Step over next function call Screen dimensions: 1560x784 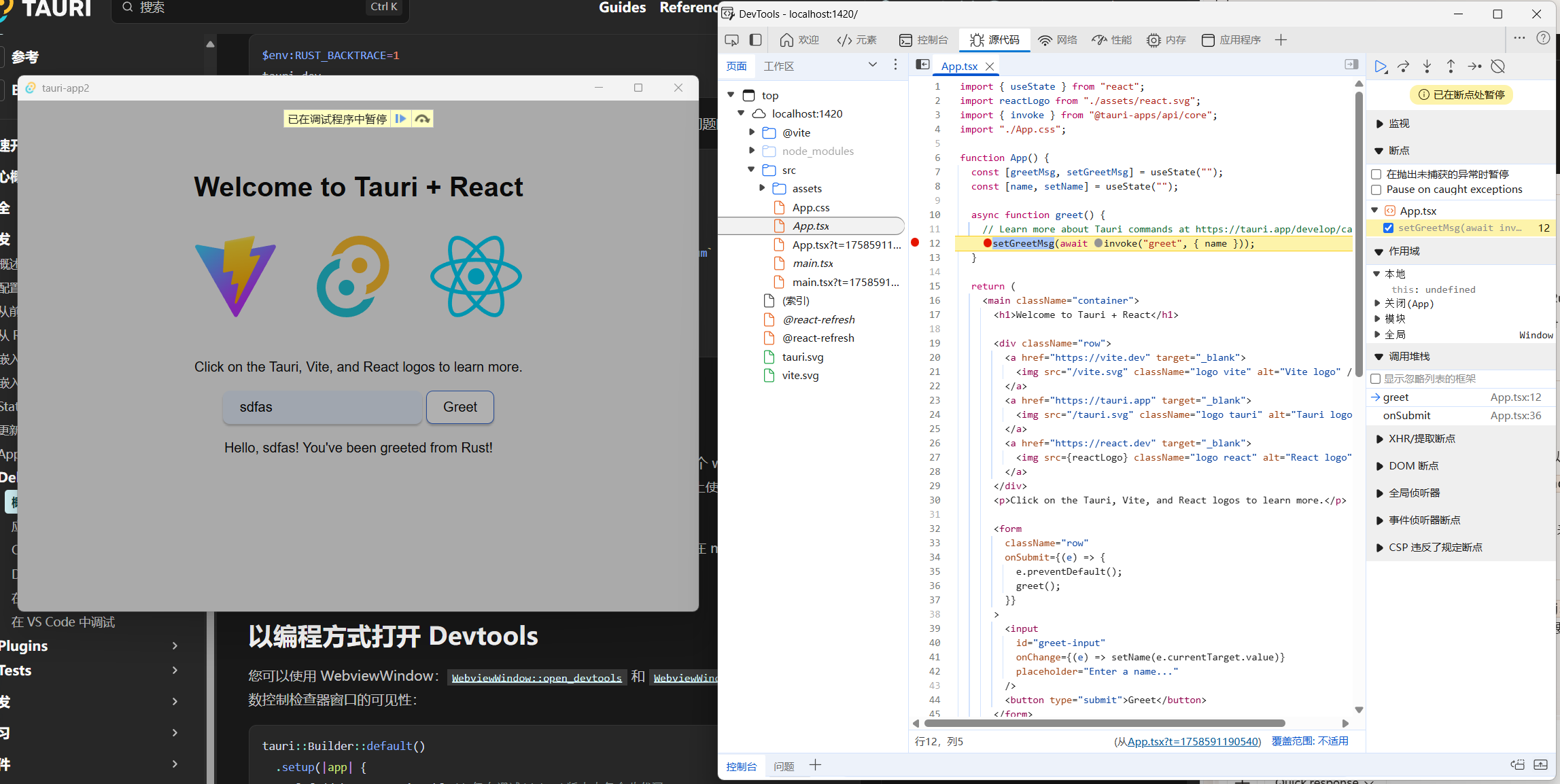[1404, 66]
